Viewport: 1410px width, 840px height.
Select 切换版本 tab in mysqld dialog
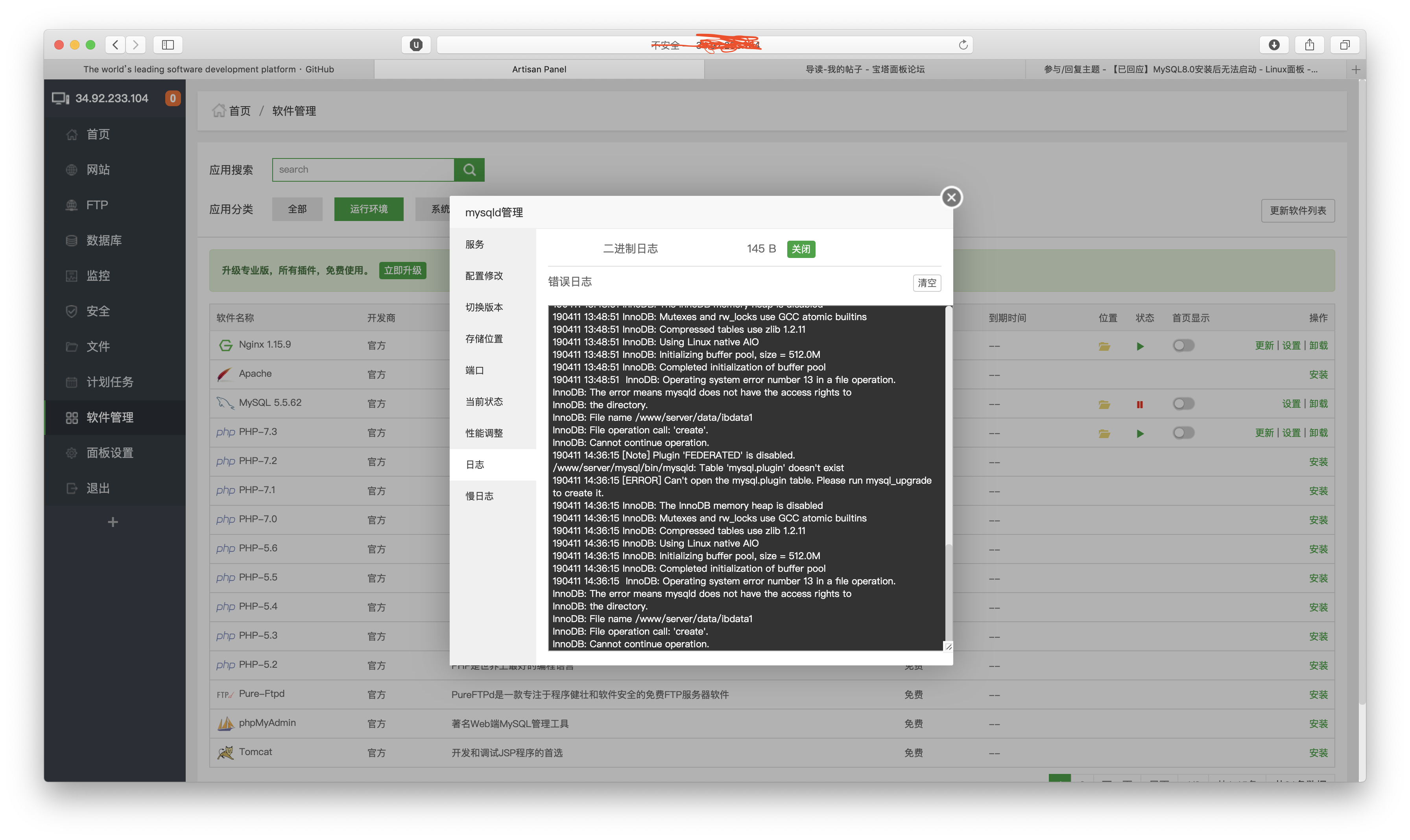tap(493, 308)
